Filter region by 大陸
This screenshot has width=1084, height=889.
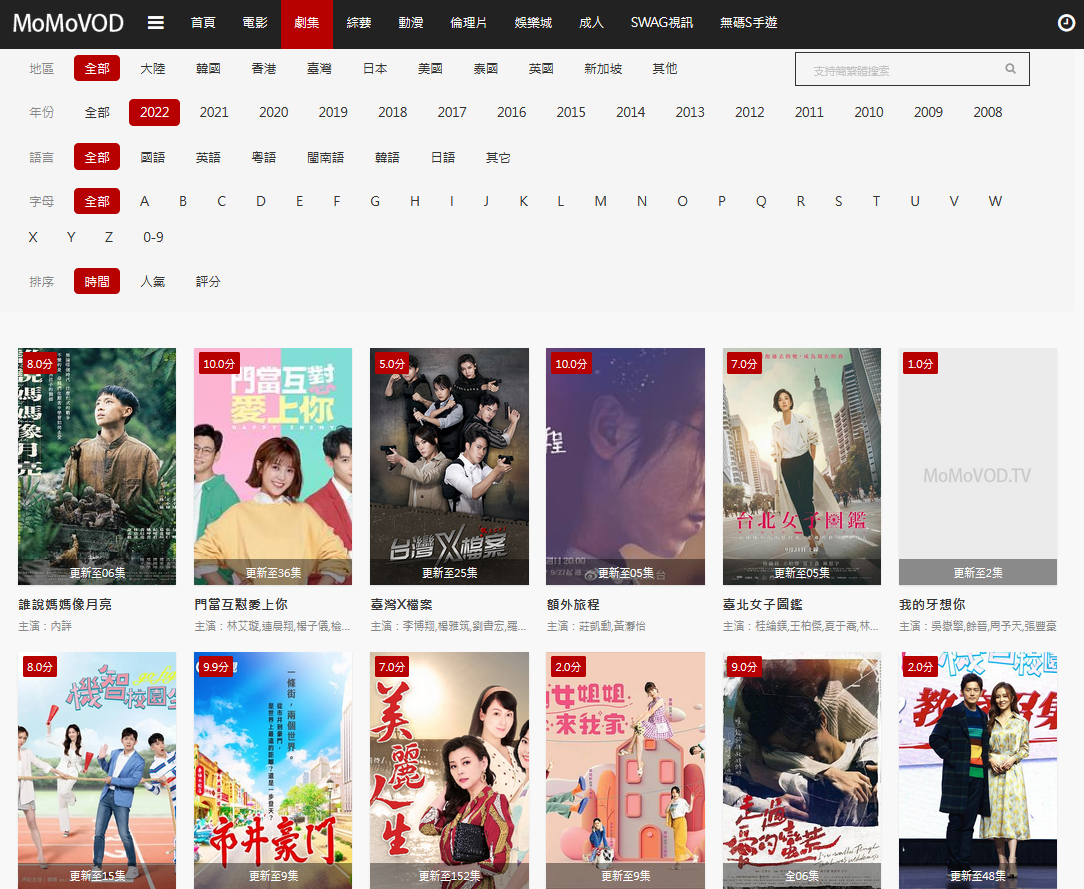(153, 68)
